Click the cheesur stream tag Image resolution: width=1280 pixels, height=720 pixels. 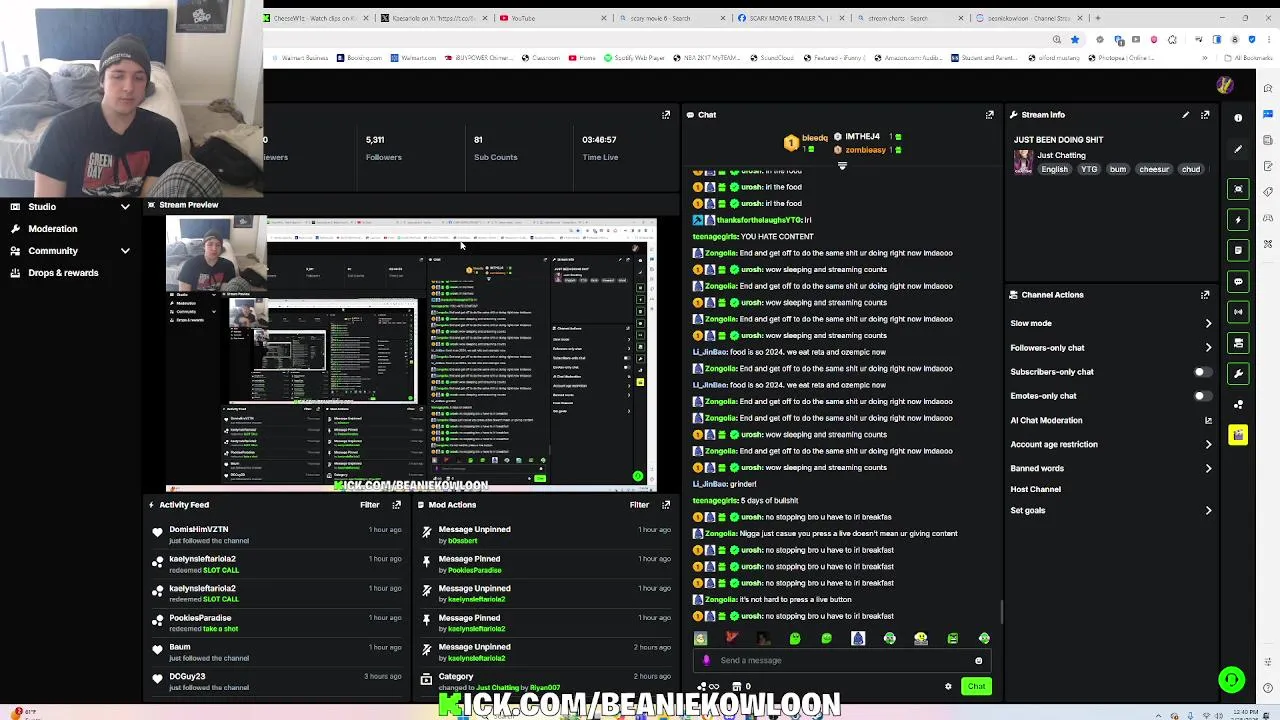(1154, 170)
